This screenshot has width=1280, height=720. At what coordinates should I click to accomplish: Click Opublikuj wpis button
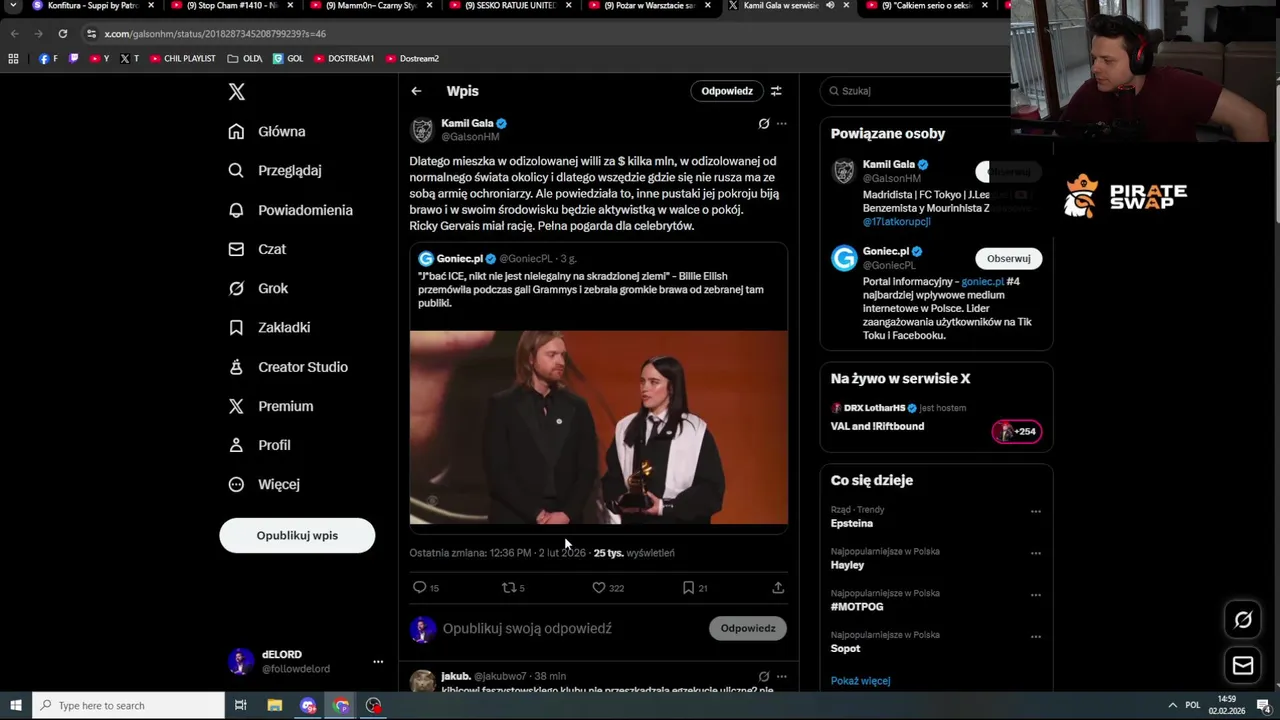click(297, 535)
